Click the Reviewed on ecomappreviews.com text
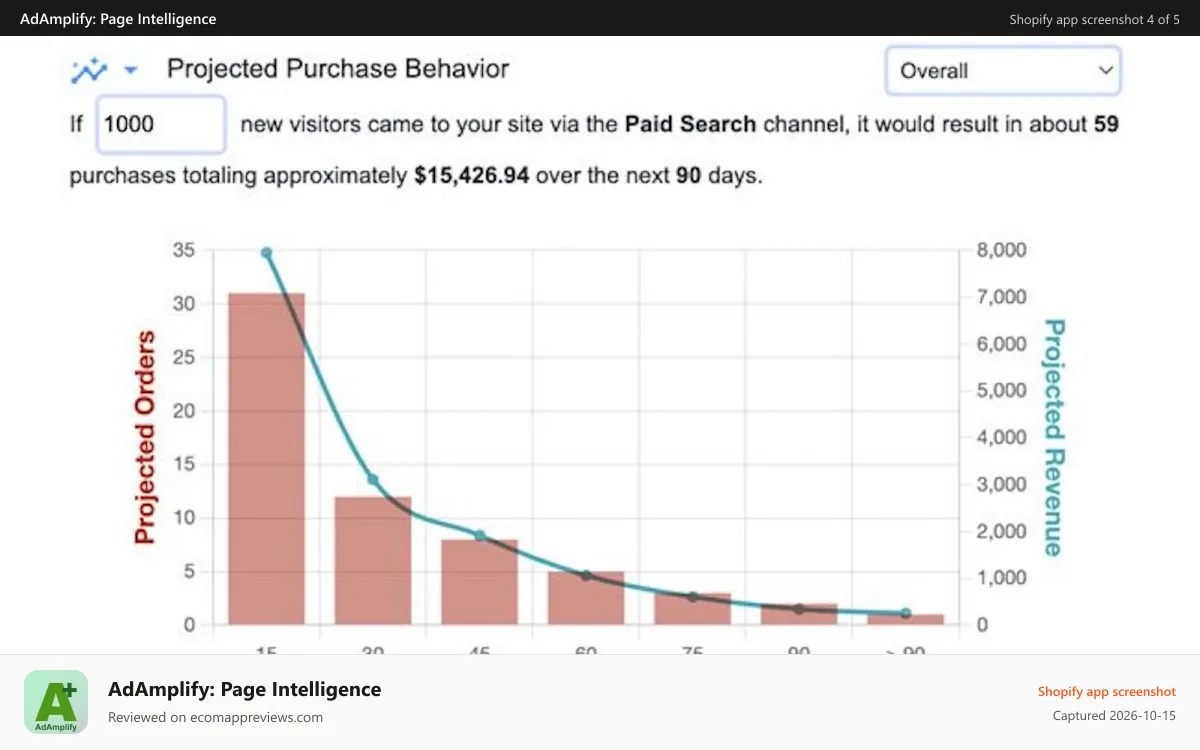Viewport: 1200px width, 750px height. tap(215, 717)
